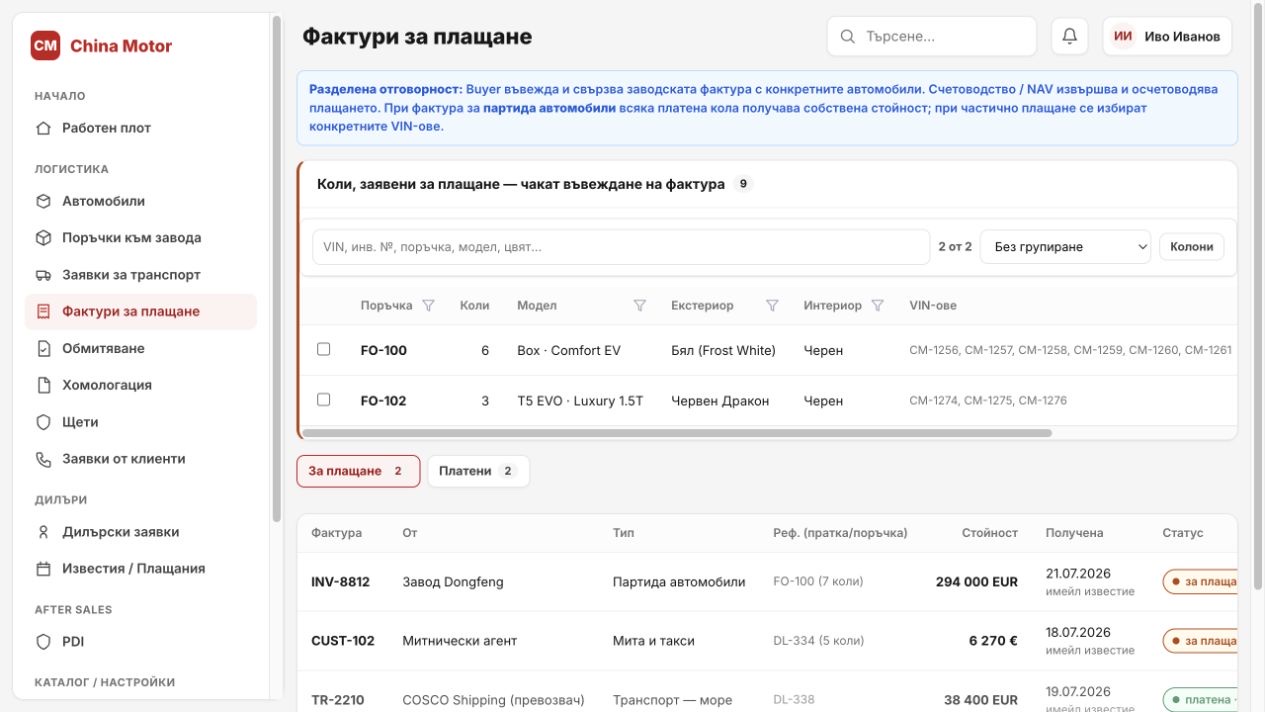This screenshot has height=712, width=1265.
Task: Tick the FO-102 row checkbox
Action: pyautogui.click(x=323, y=399)
